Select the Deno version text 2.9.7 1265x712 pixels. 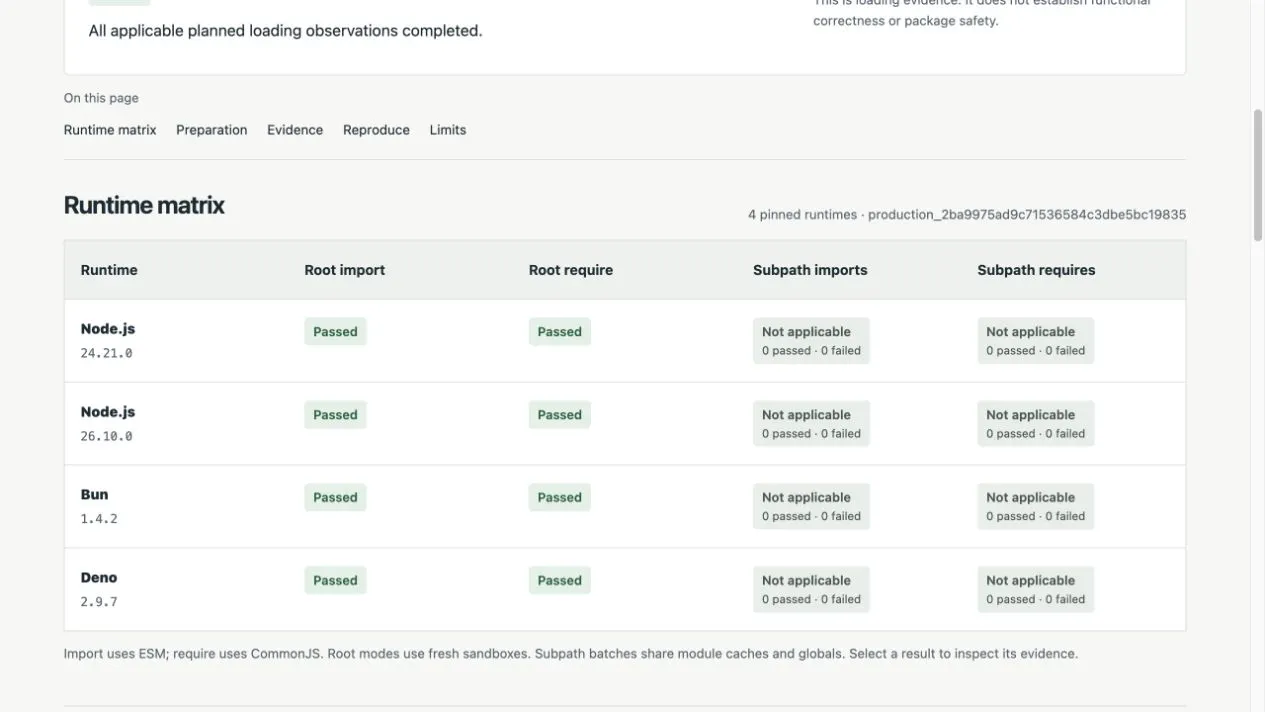(x=99, y=602)
